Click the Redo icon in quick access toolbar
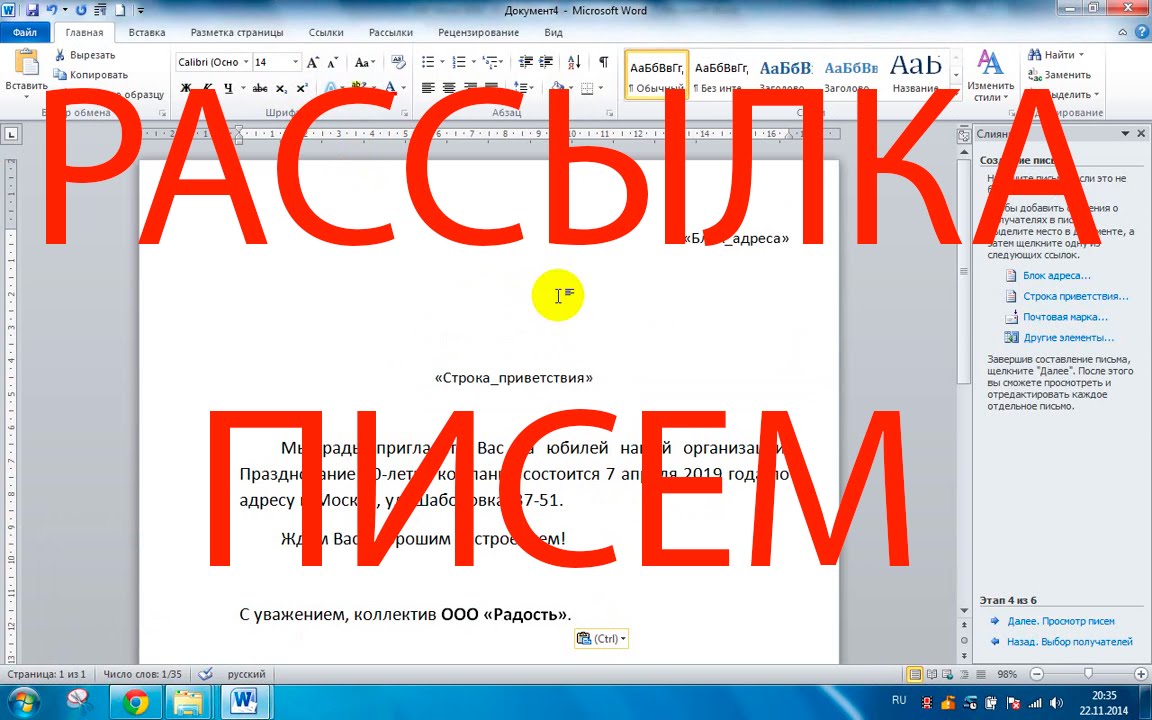Viewport: 1152px width, 720px height. (82, 10)
